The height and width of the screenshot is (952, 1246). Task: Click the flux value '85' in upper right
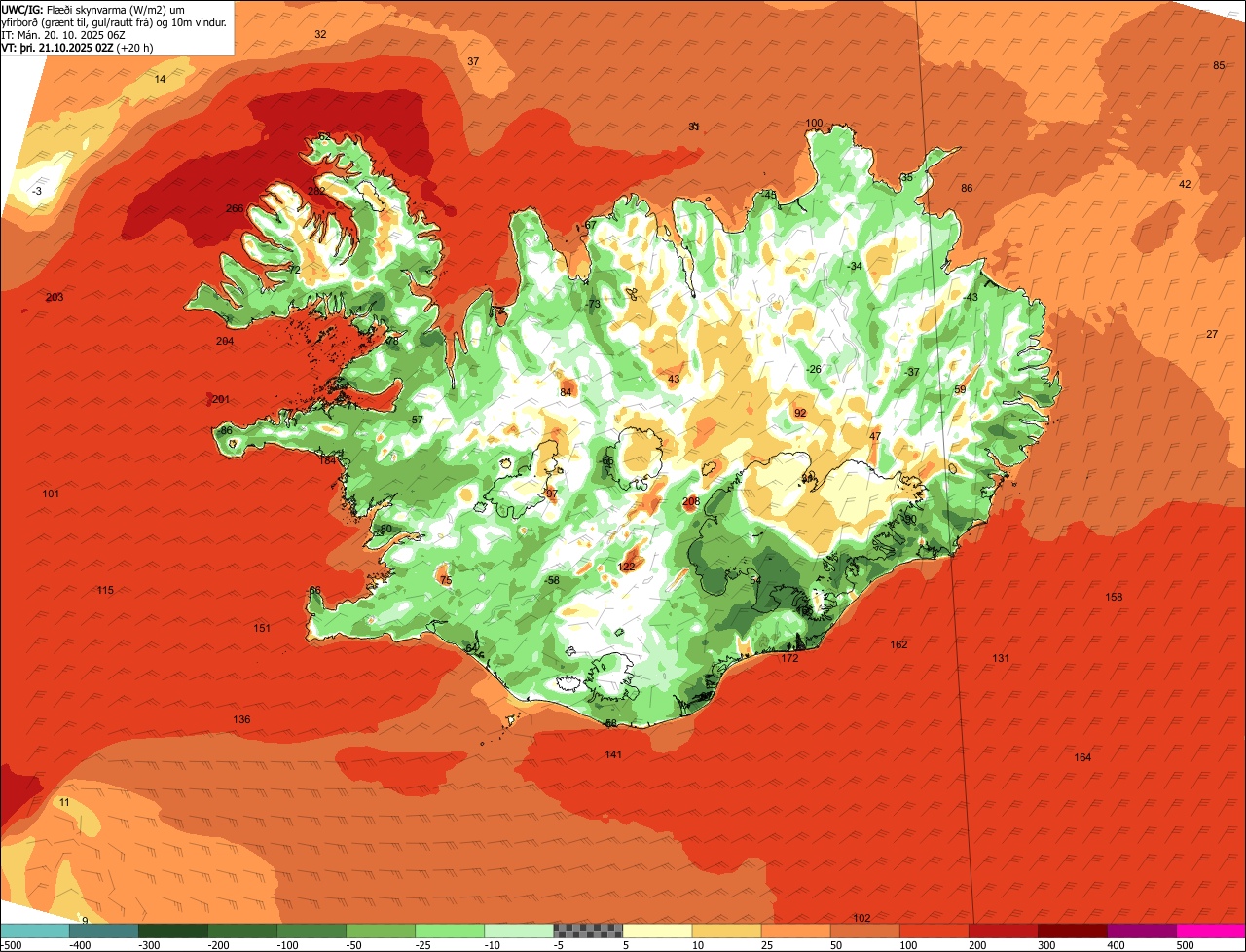[1218, 65]
